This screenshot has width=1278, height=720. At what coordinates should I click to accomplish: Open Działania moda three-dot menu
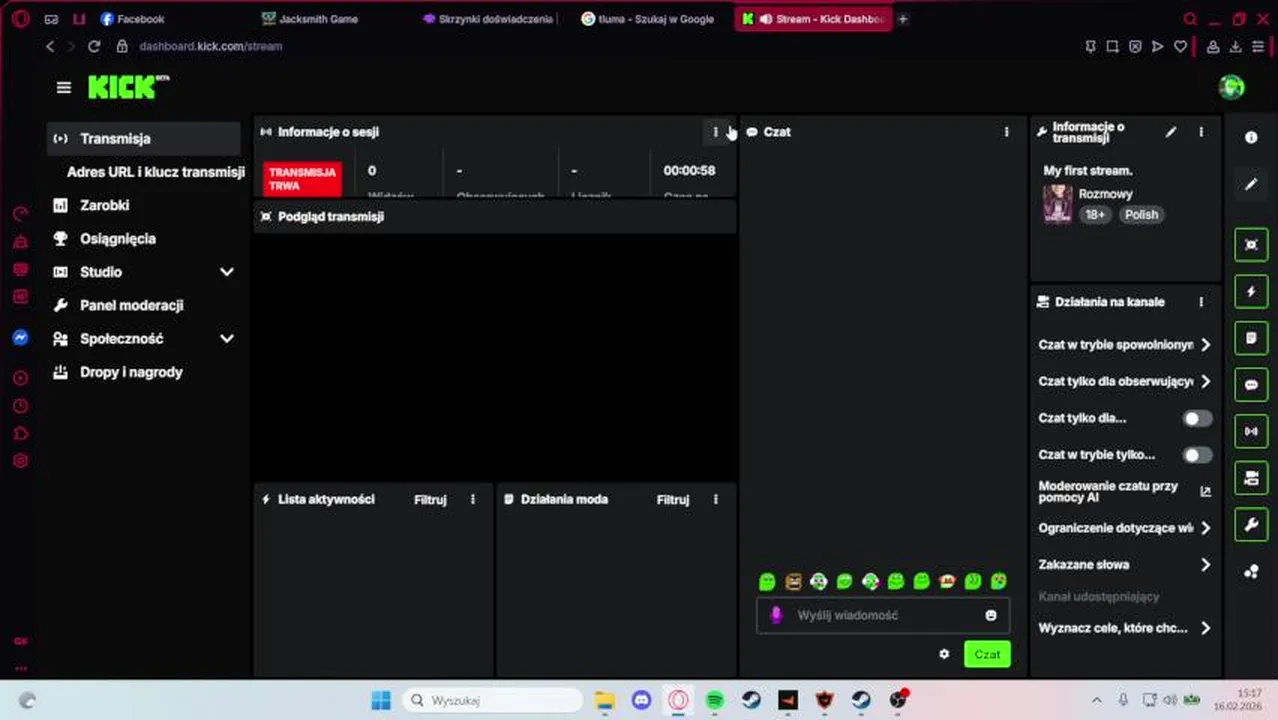[715, 499]
